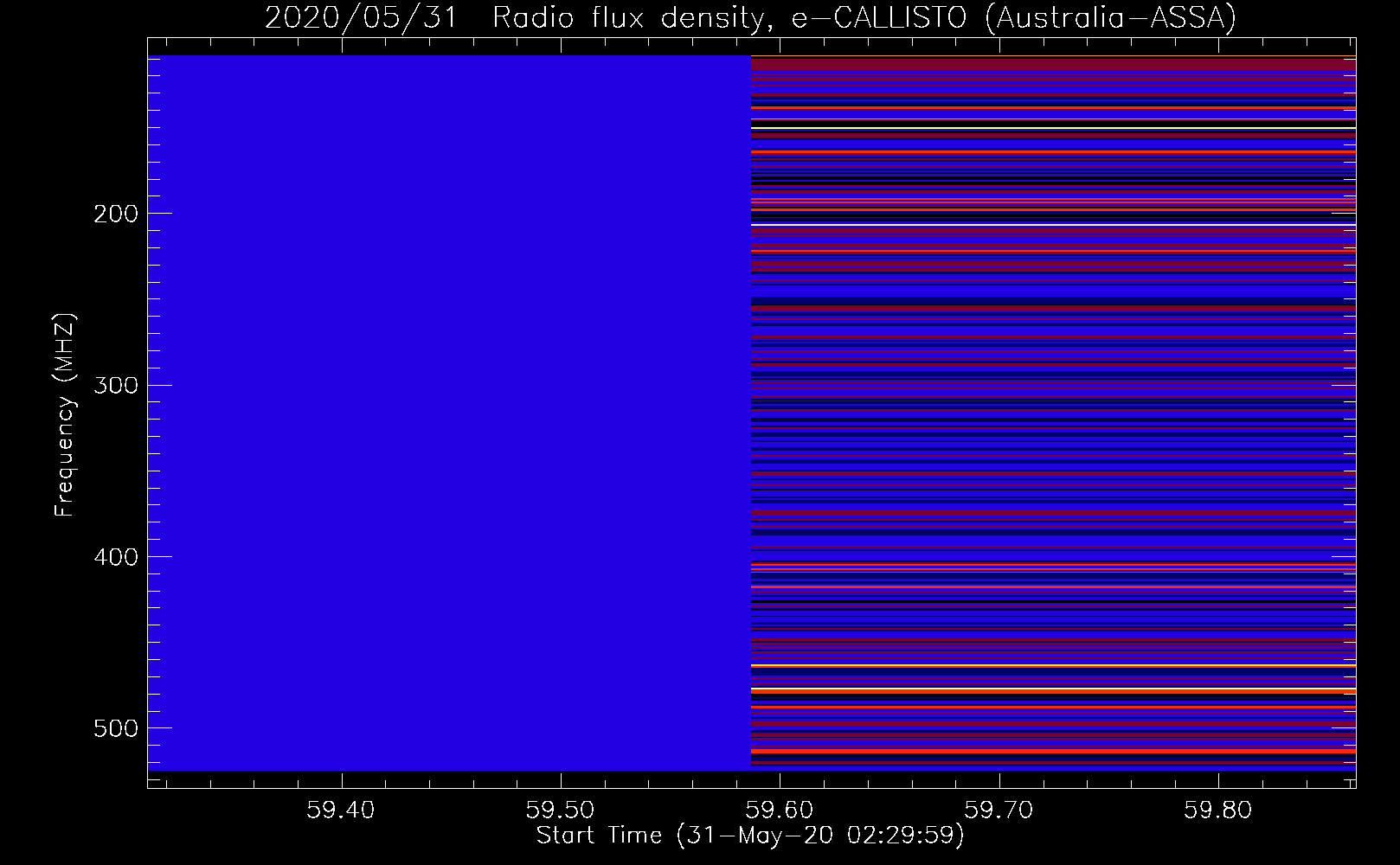Screen dimensions: 1400x865
Task: Click the 59.70 time tick label
Action: pyautogui.click(x=999, y=811)
